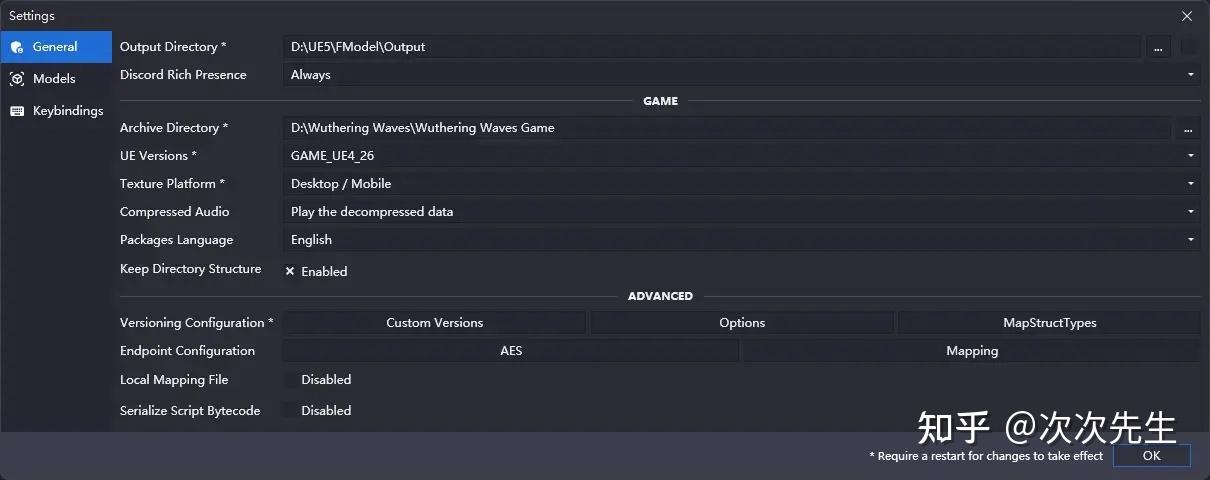This screenshot has width=1210, height=480.
Task: Toggle the Keep Directory Structure checkbox
Action: point(291,271)
